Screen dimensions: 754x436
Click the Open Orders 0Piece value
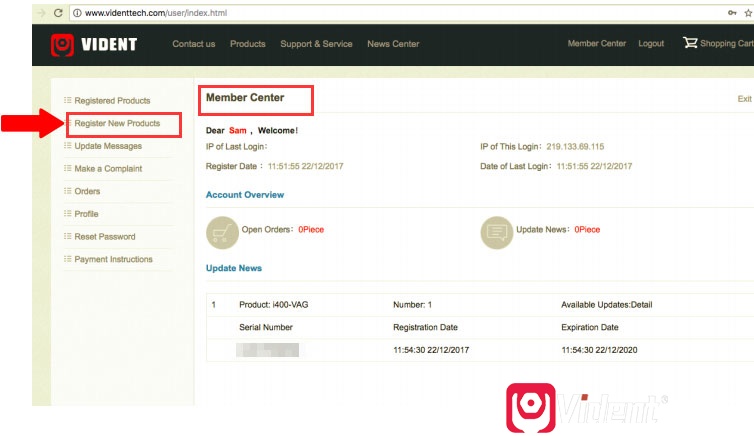311,230
